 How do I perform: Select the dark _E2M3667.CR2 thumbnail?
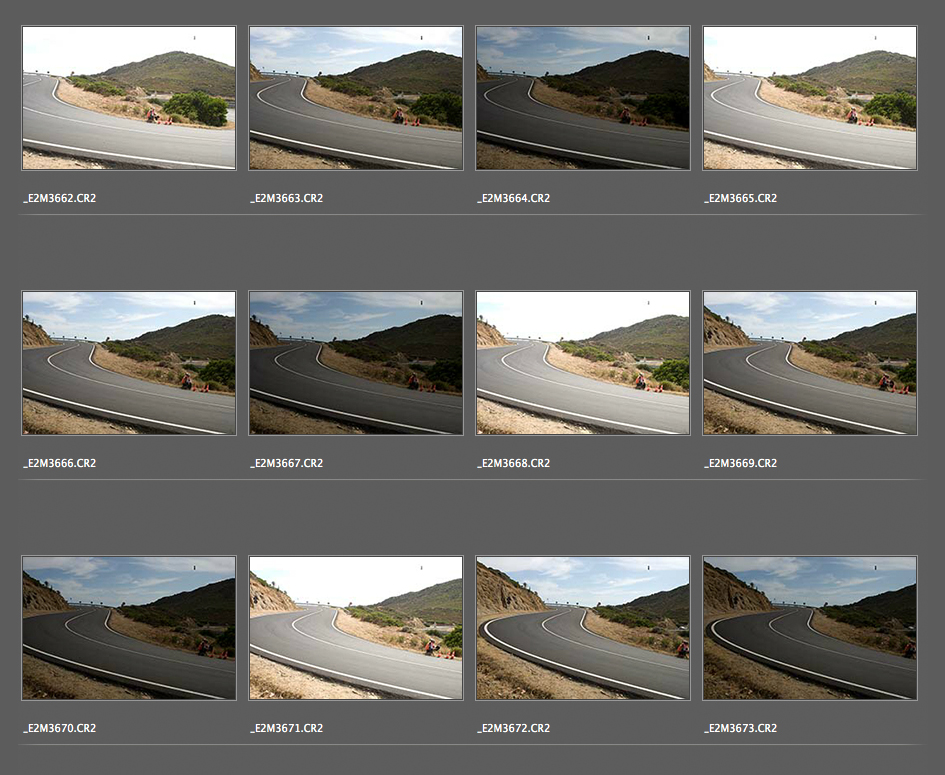point(356,363)
